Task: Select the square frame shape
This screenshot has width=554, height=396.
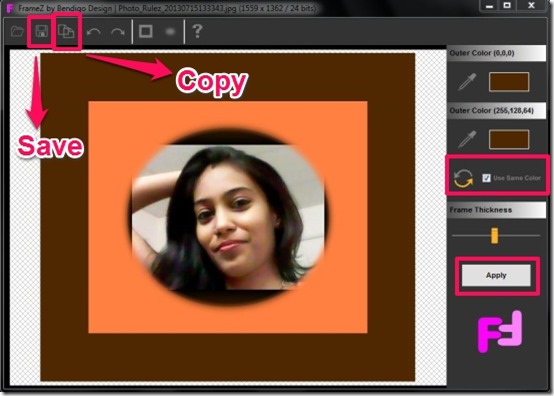Action: [x=146, y=31]
